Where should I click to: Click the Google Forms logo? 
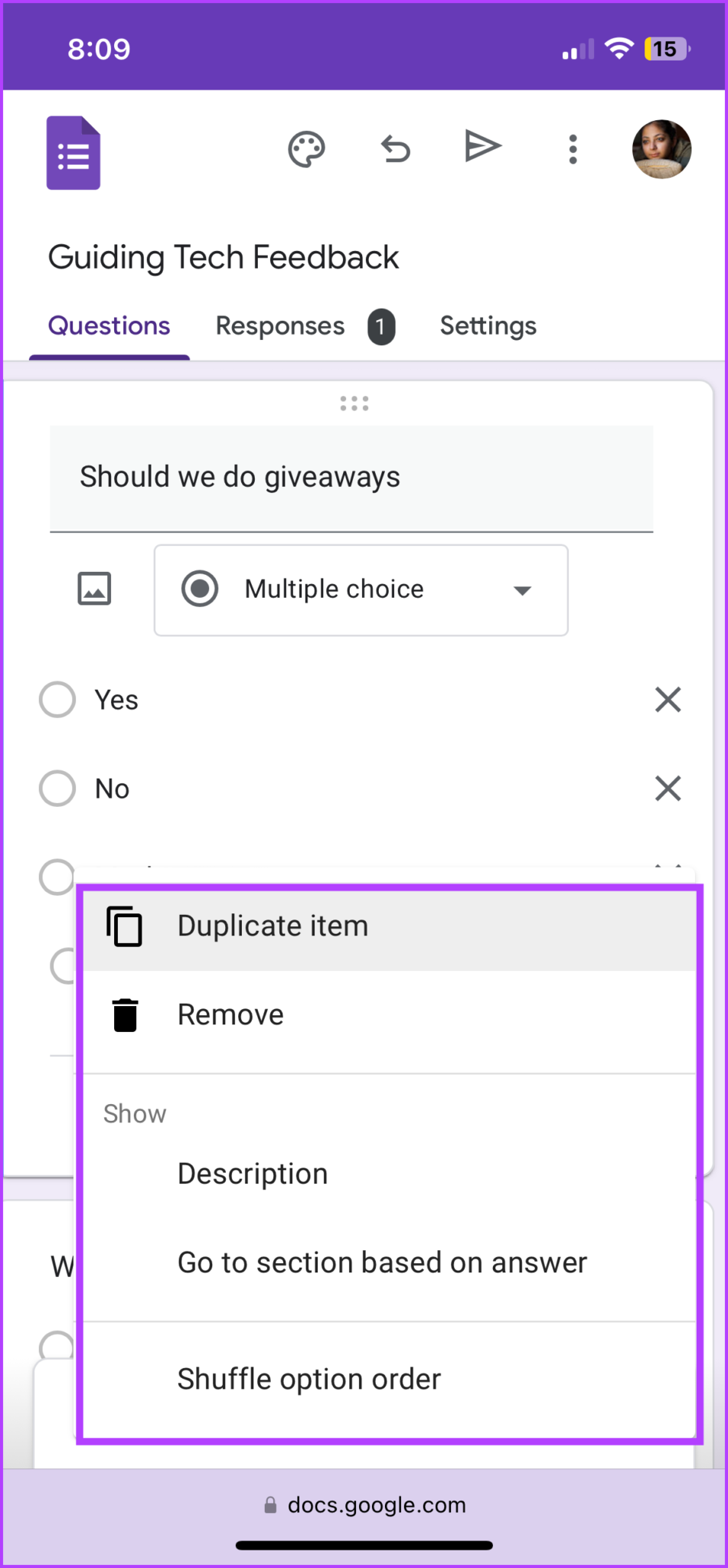73,152
